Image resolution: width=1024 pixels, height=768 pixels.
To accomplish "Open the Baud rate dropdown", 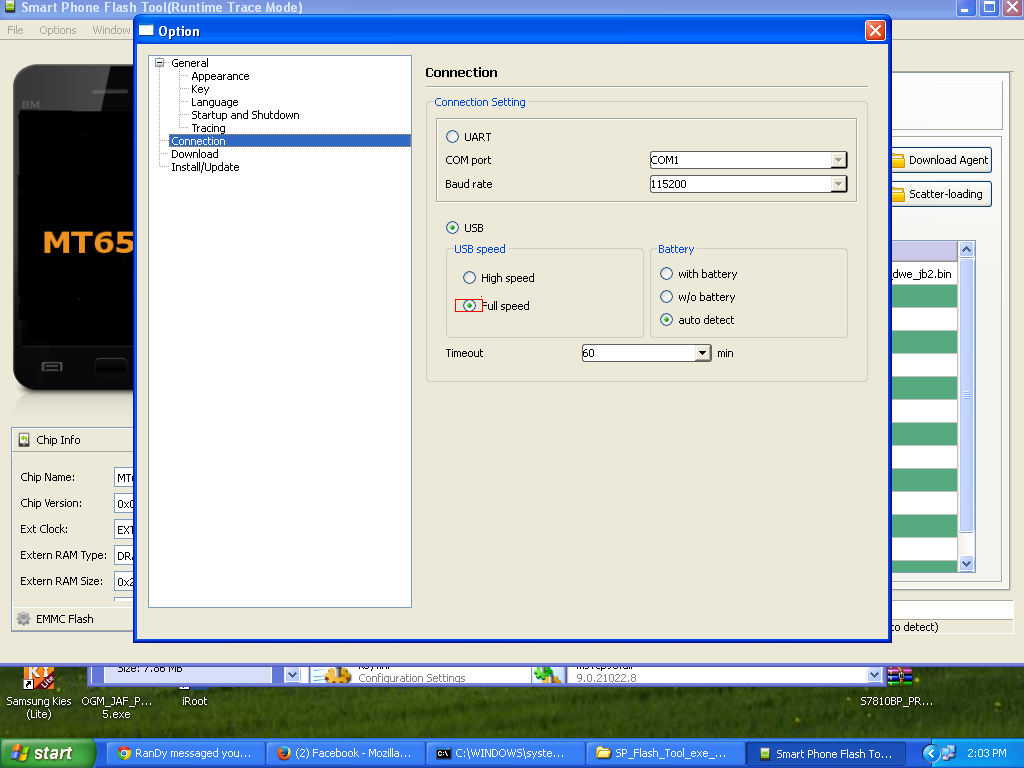I will click(838, 184).
